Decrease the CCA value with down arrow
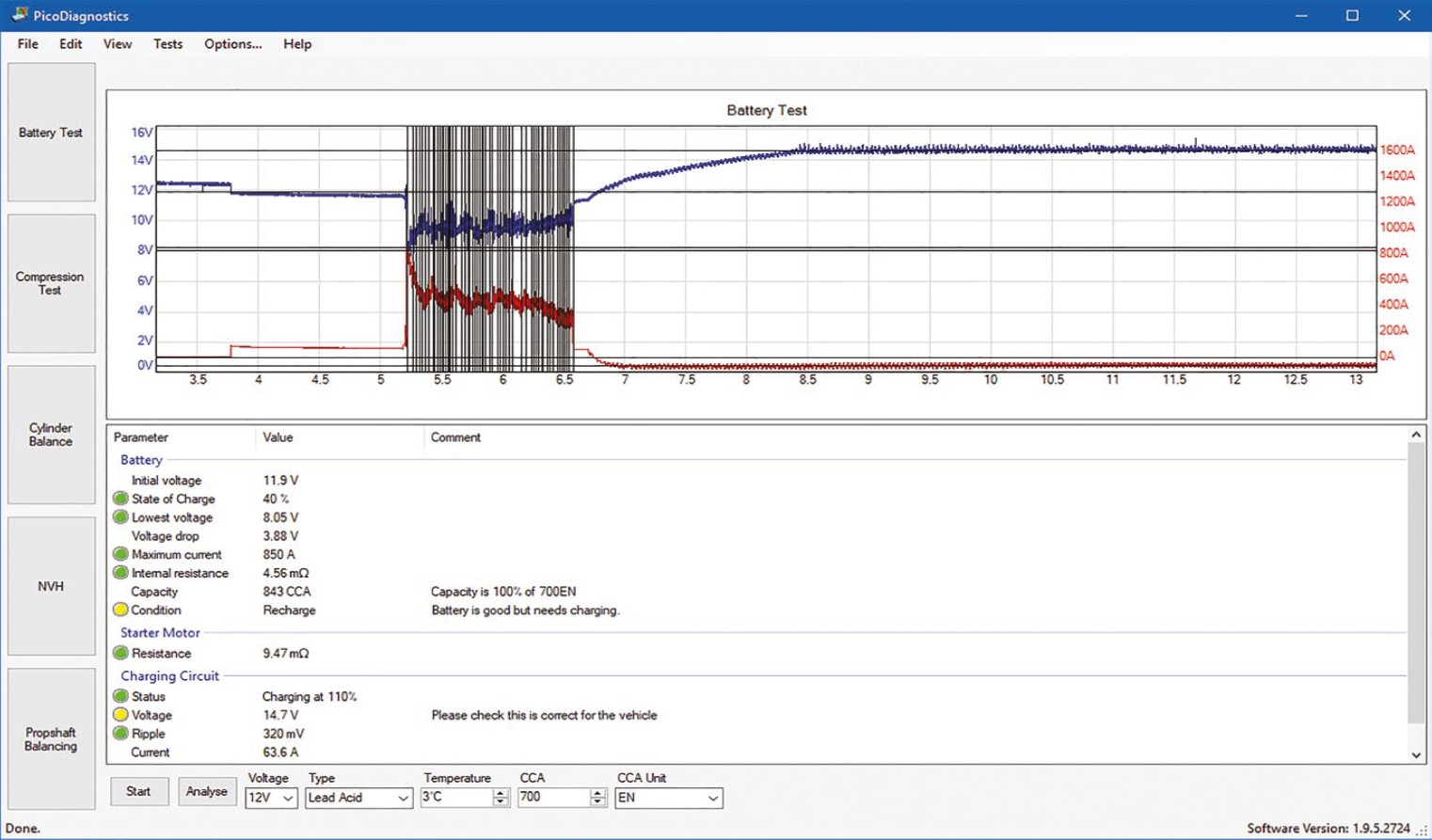 tap(597, 802)
